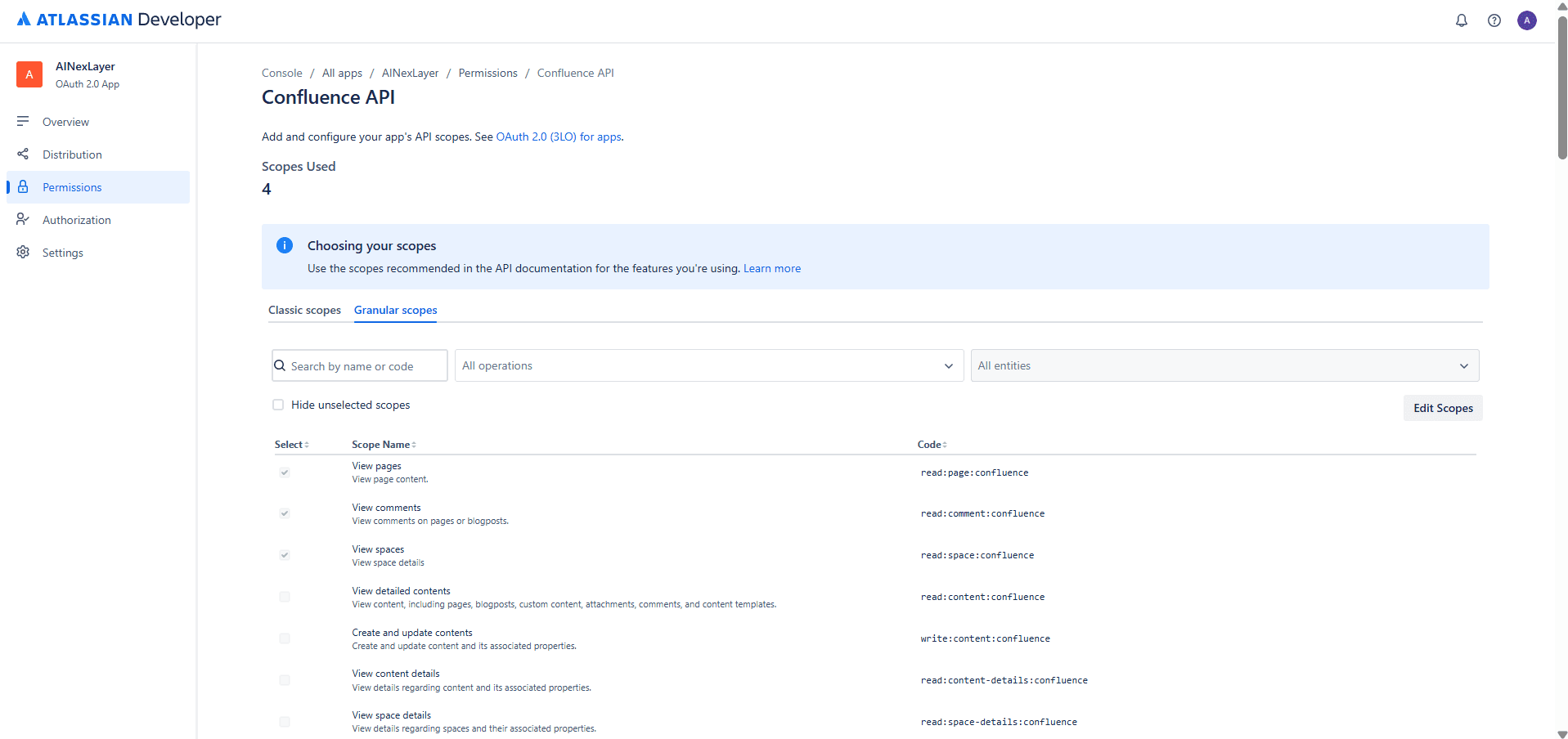The image size is (1568, 739).
Task: Switch to the Classic scopes tab
Action: 303,310
